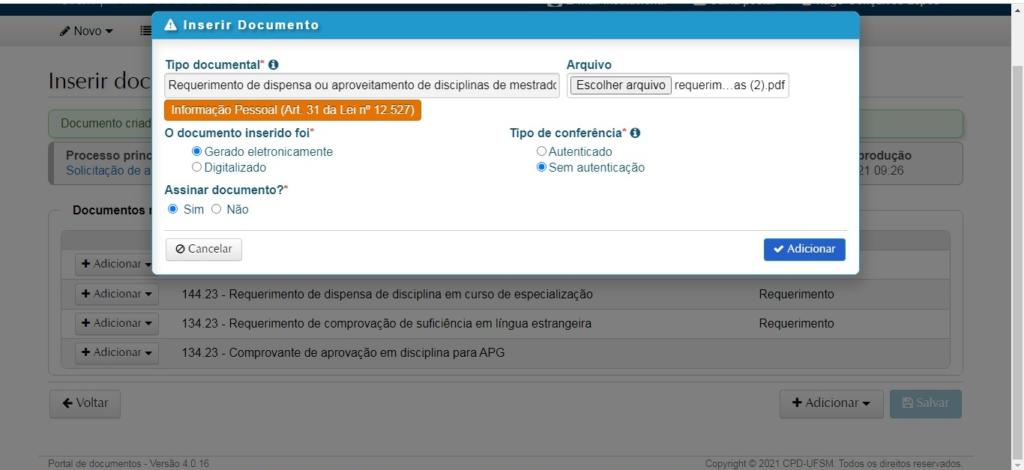Choose Sem autenticação radio option
Screen dimensions: 1024x470
[542, 167]
